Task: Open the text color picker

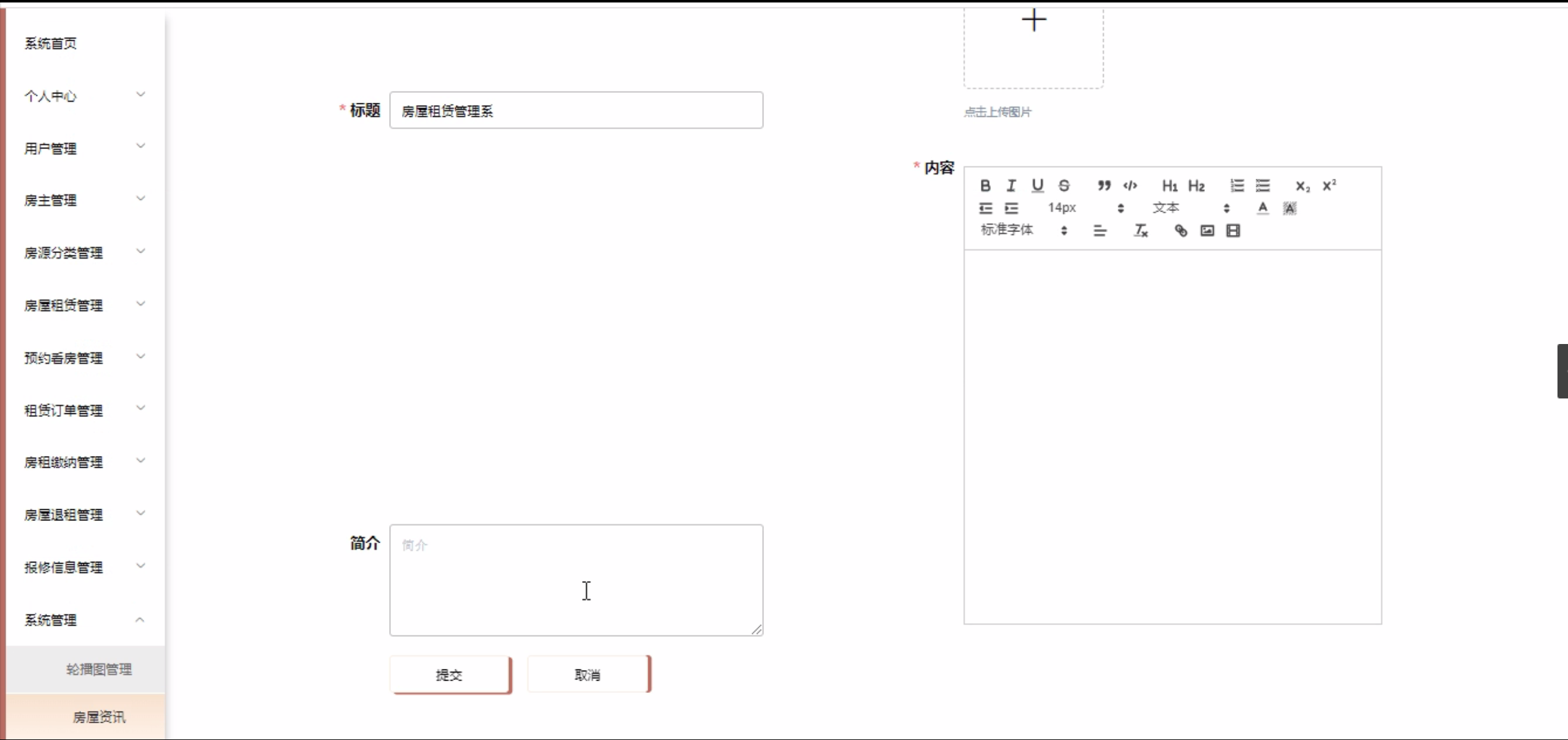Action: (1262, 208)
